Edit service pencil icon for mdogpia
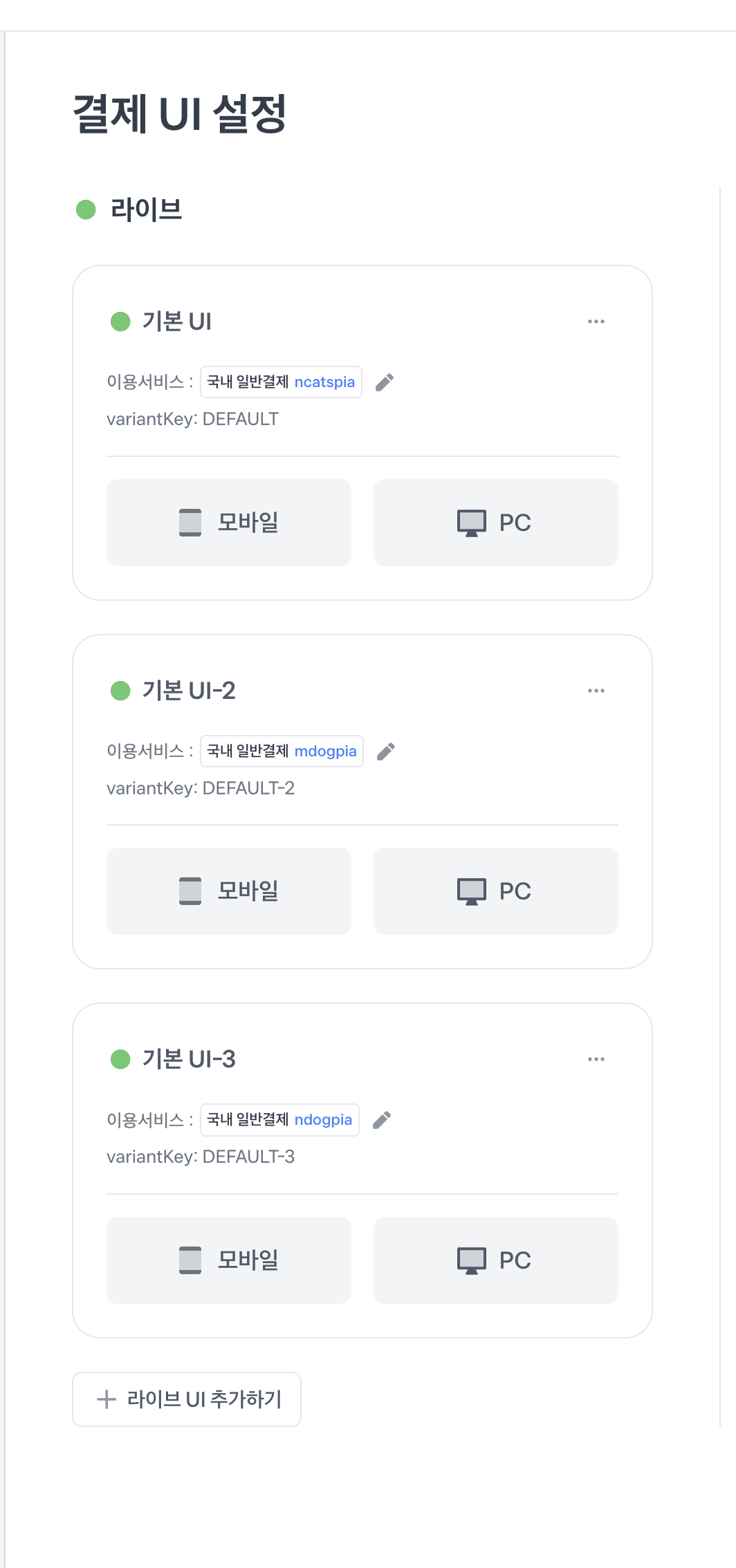Viewport: 736px width, 1568px height. (x=386, y=752)
